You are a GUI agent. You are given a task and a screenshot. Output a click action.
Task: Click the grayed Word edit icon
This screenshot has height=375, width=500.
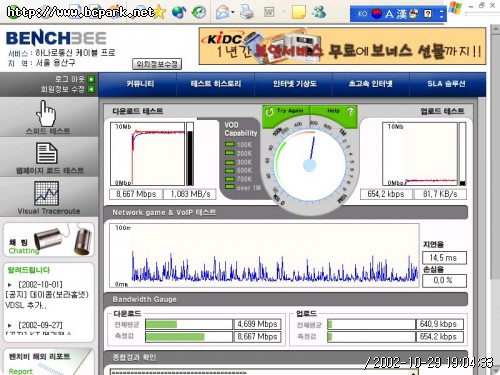click(x=269, y=13)
